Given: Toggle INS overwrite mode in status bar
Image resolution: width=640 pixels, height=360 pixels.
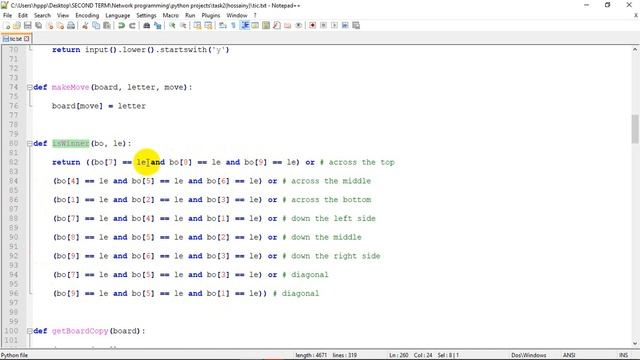Looking at the screenshot, I should click(623, 355).
